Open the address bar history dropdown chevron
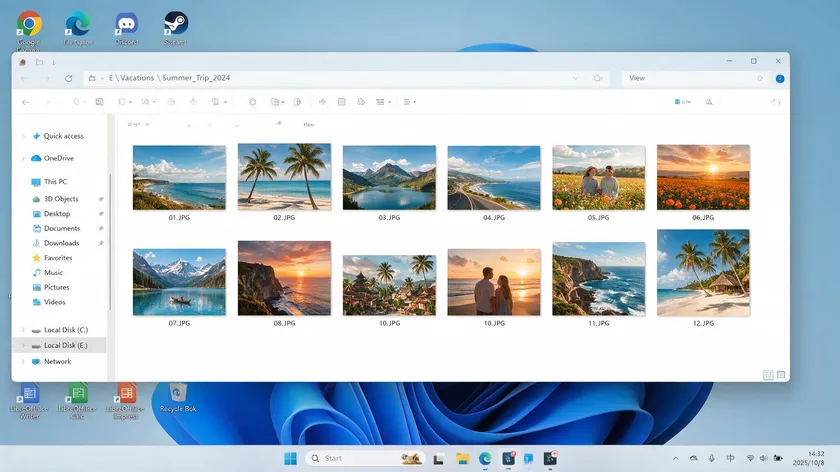This screenshot has width=840, height=472. coord(575,78)
